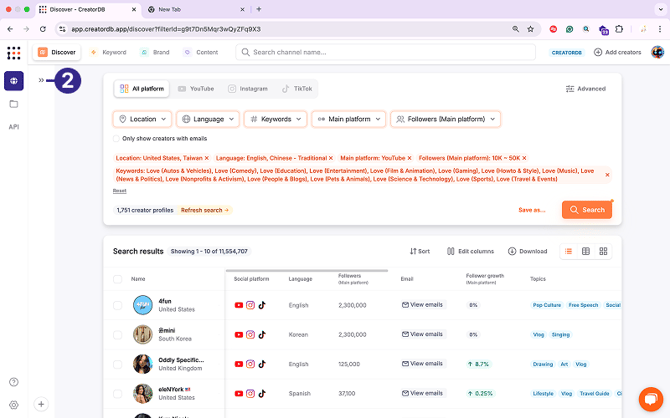Select the All platform tab
Screen dimensions: 670x418
pos(142,89)
